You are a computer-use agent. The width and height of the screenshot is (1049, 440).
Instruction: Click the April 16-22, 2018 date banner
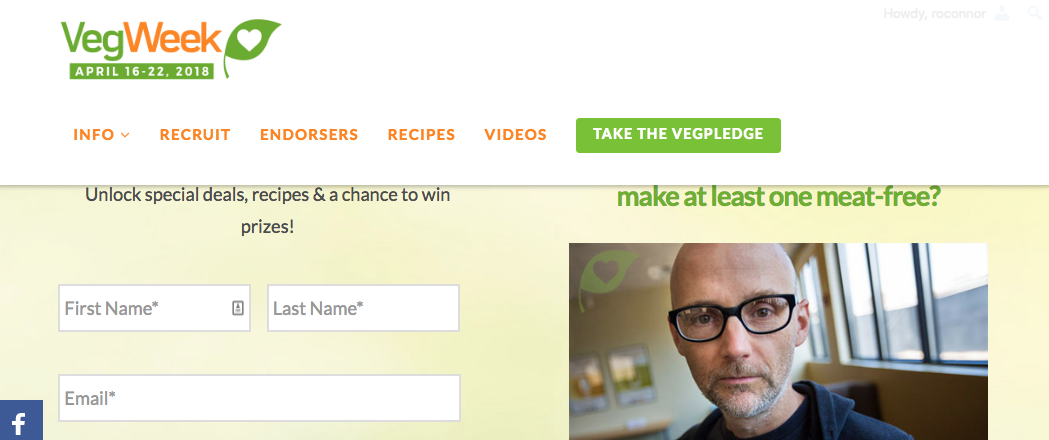click(x=142, y=71)
